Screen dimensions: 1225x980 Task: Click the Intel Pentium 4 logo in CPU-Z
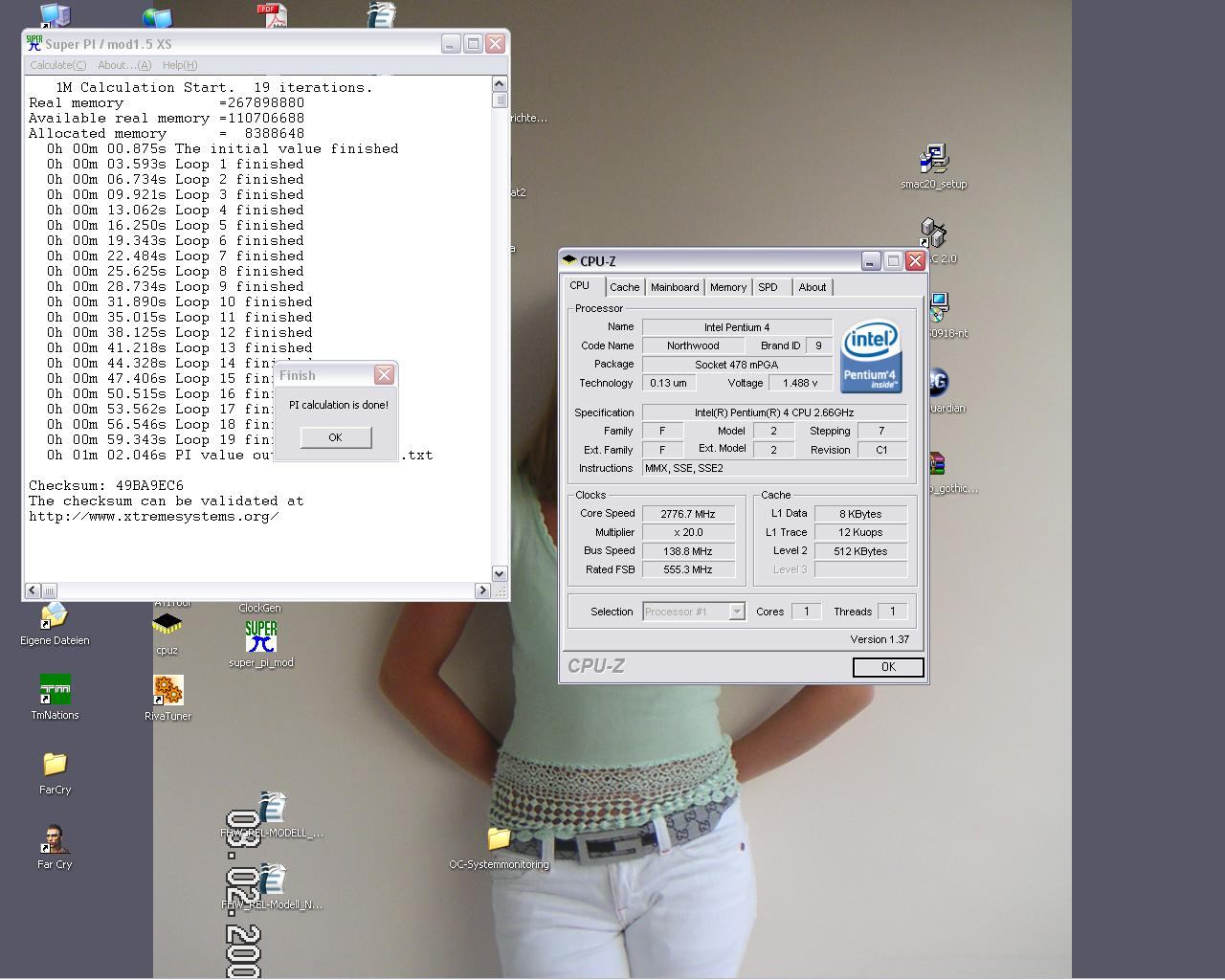point(871,356)
